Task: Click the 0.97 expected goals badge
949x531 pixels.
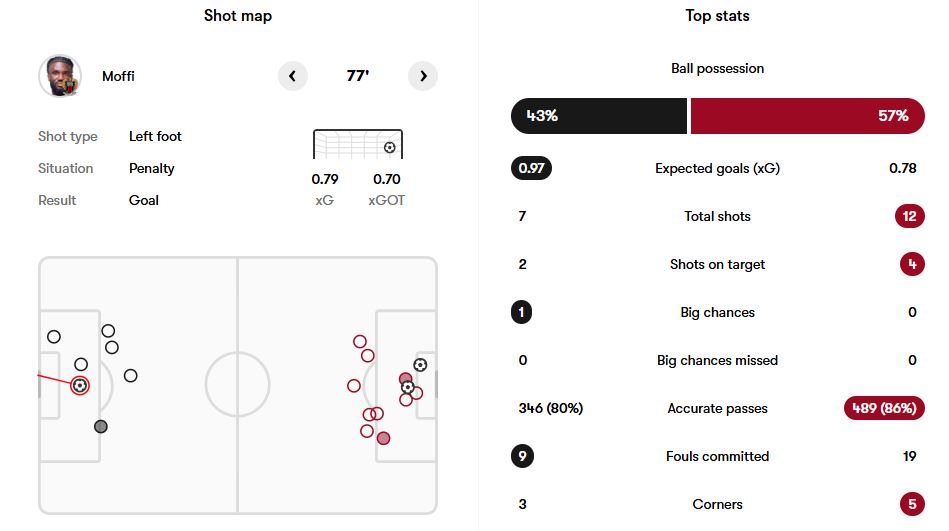Action: tap(531, 168)
